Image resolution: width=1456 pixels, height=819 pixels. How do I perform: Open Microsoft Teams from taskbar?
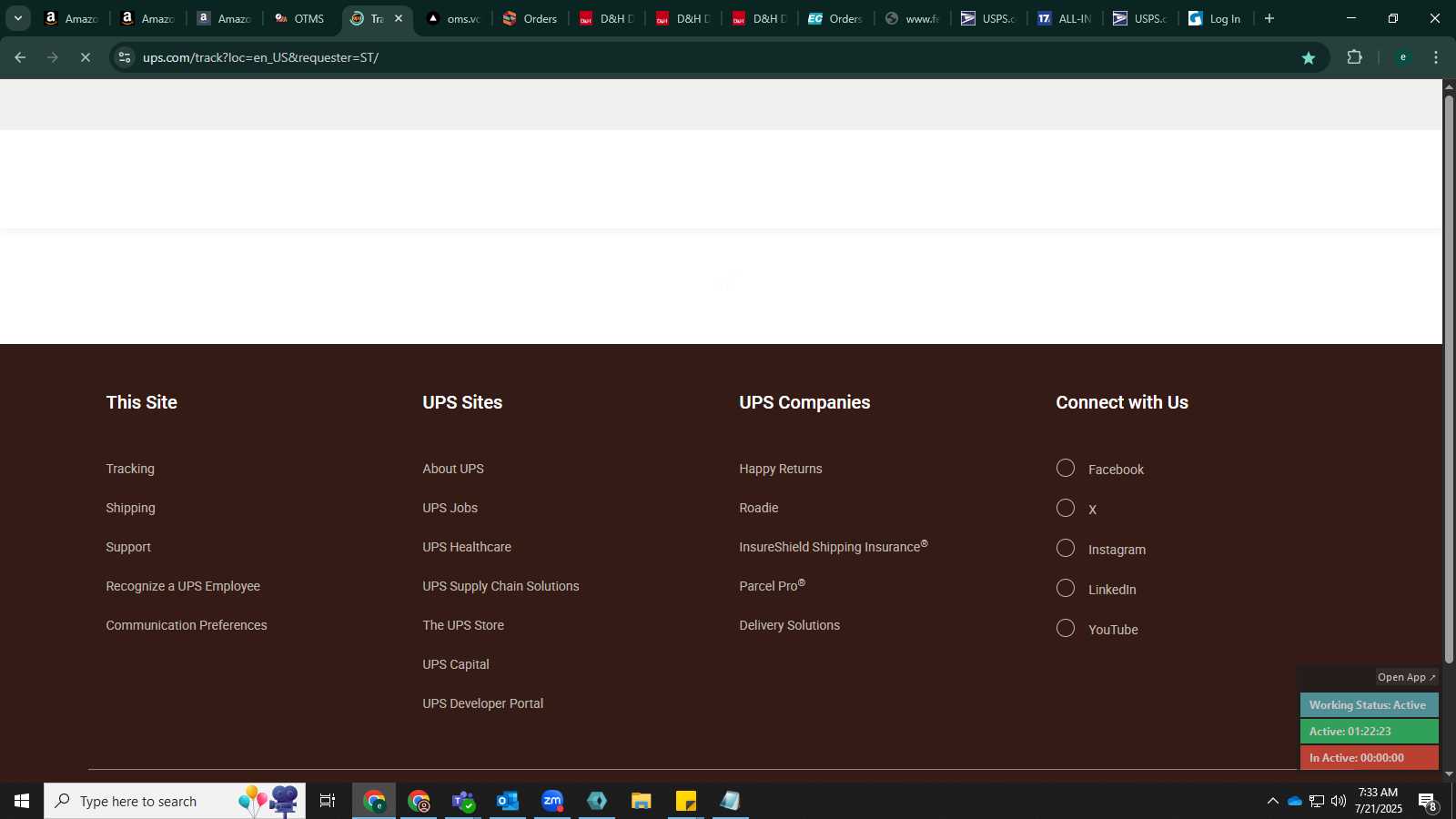click(463, 801)
